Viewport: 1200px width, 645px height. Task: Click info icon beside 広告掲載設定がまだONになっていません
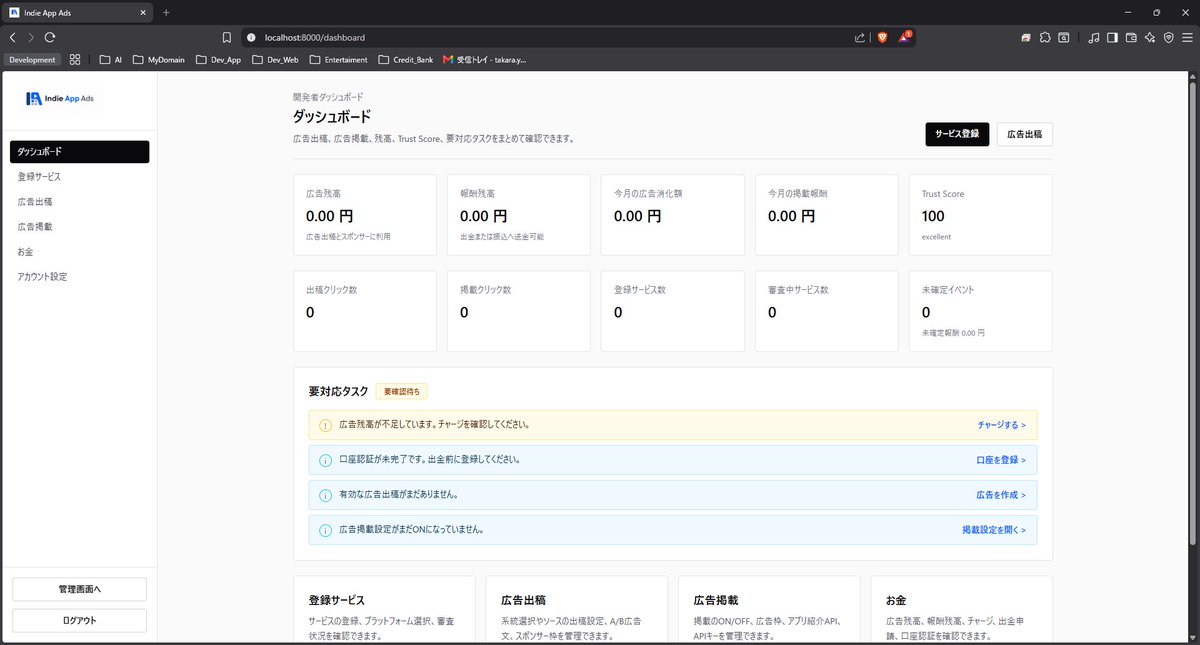pos(325,530)
